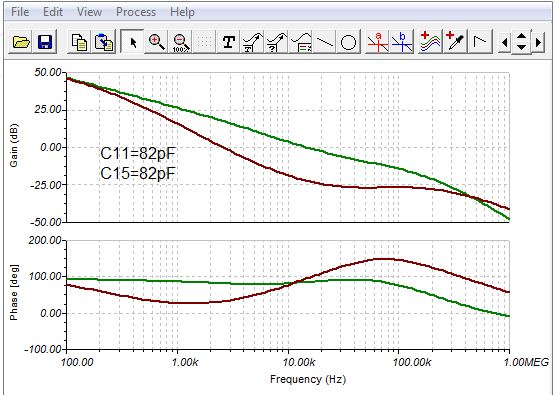Enable cursor a on the curve
This screenshot has height=395, width=555.
tap(378, 42)
